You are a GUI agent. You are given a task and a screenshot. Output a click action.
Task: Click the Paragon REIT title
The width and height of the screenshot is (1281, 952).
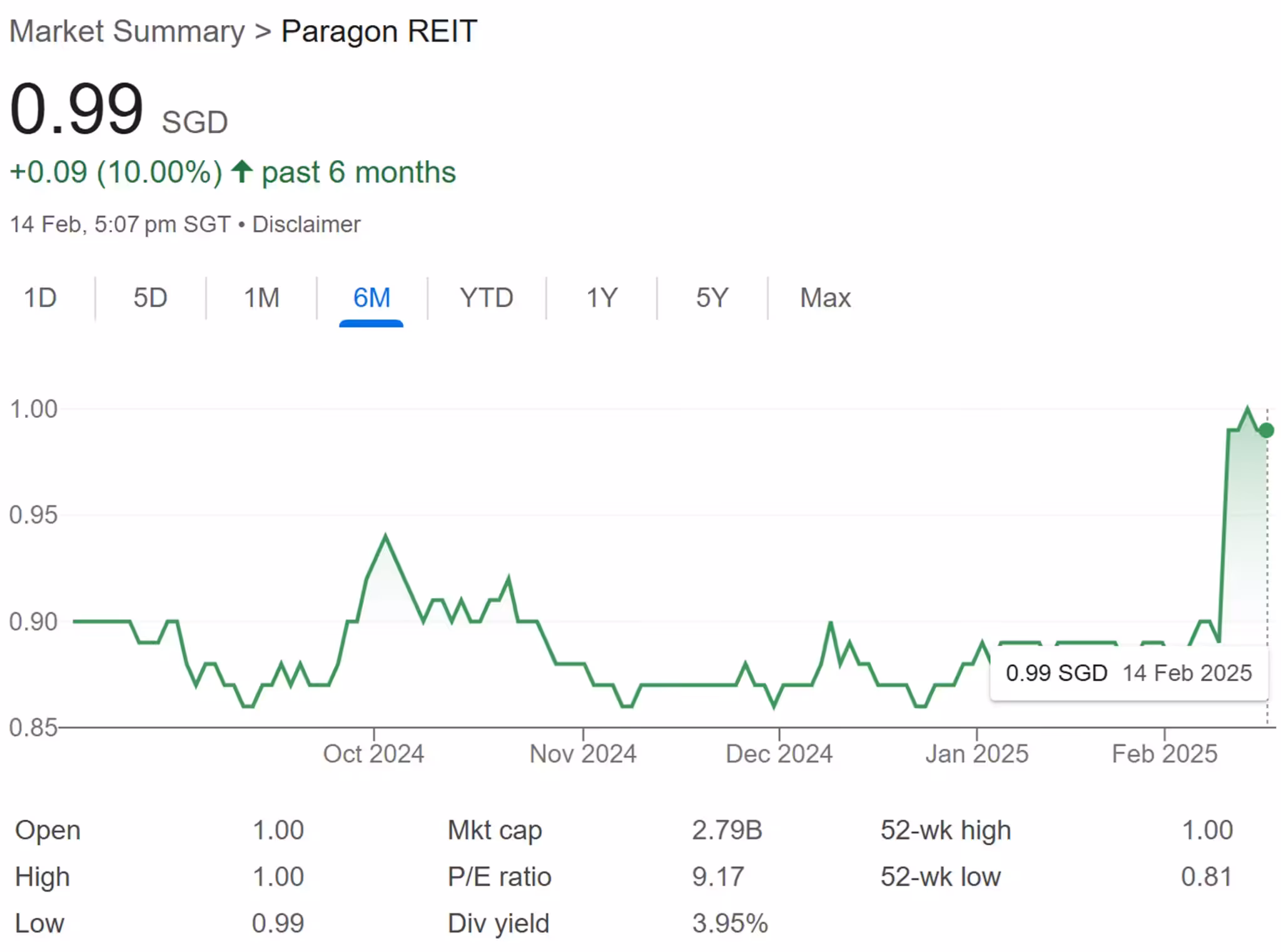click(x=379, y=31)
